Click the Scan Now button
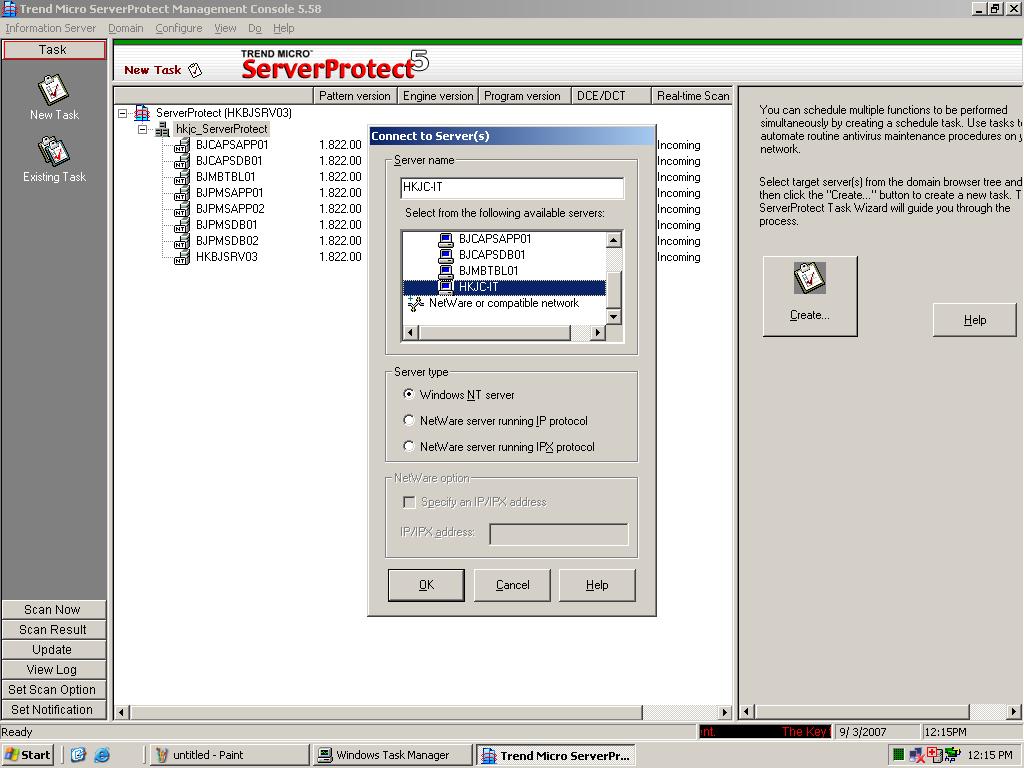 click(54, 609)
